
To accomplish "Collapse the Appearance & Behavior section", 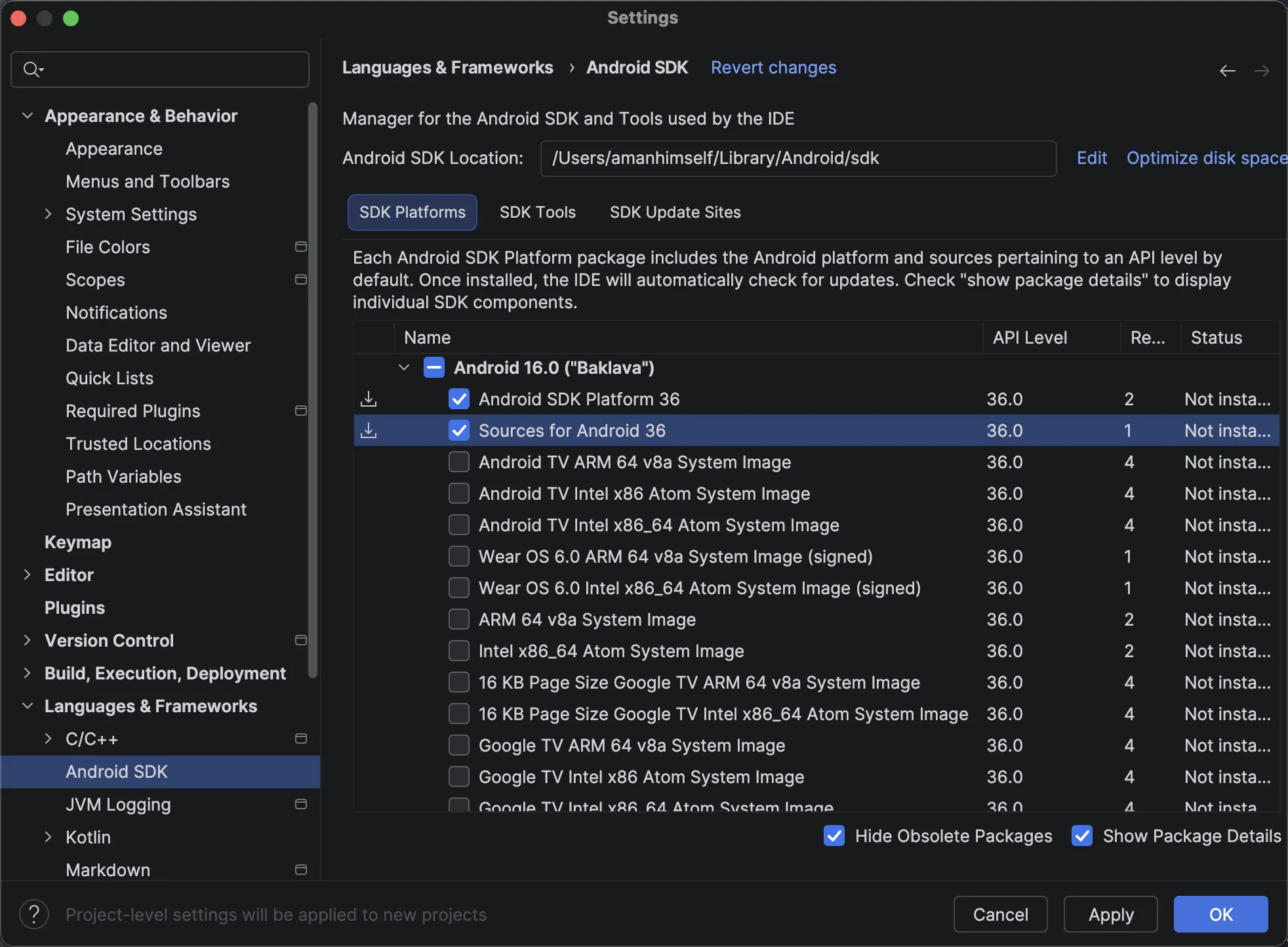I will click(x=28, y=115).
